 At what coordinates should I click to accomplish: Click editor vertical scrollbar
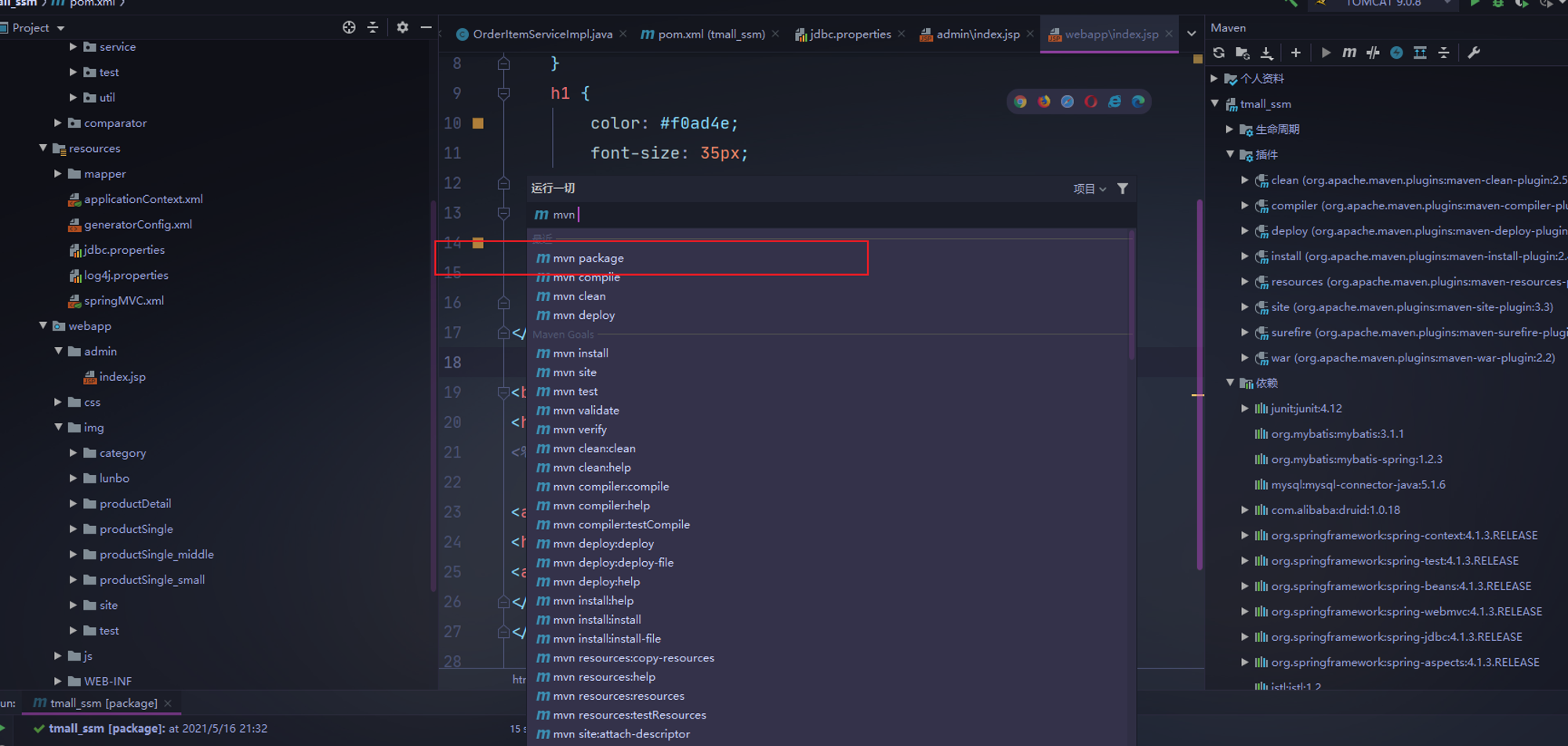(x=1200, y=384)
